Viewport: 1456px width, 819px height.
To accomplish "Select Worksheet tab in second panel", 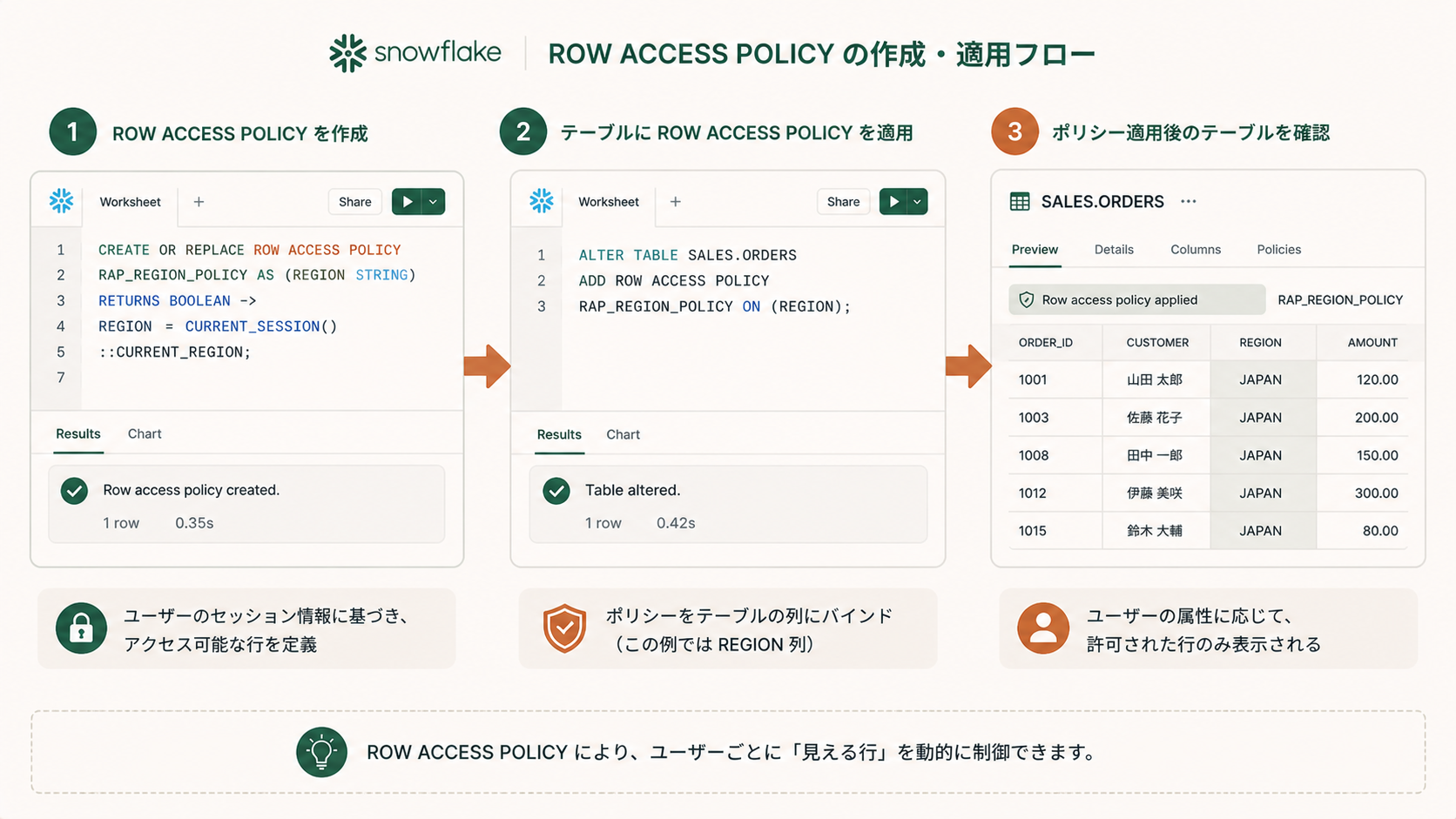I will (609, 202).
